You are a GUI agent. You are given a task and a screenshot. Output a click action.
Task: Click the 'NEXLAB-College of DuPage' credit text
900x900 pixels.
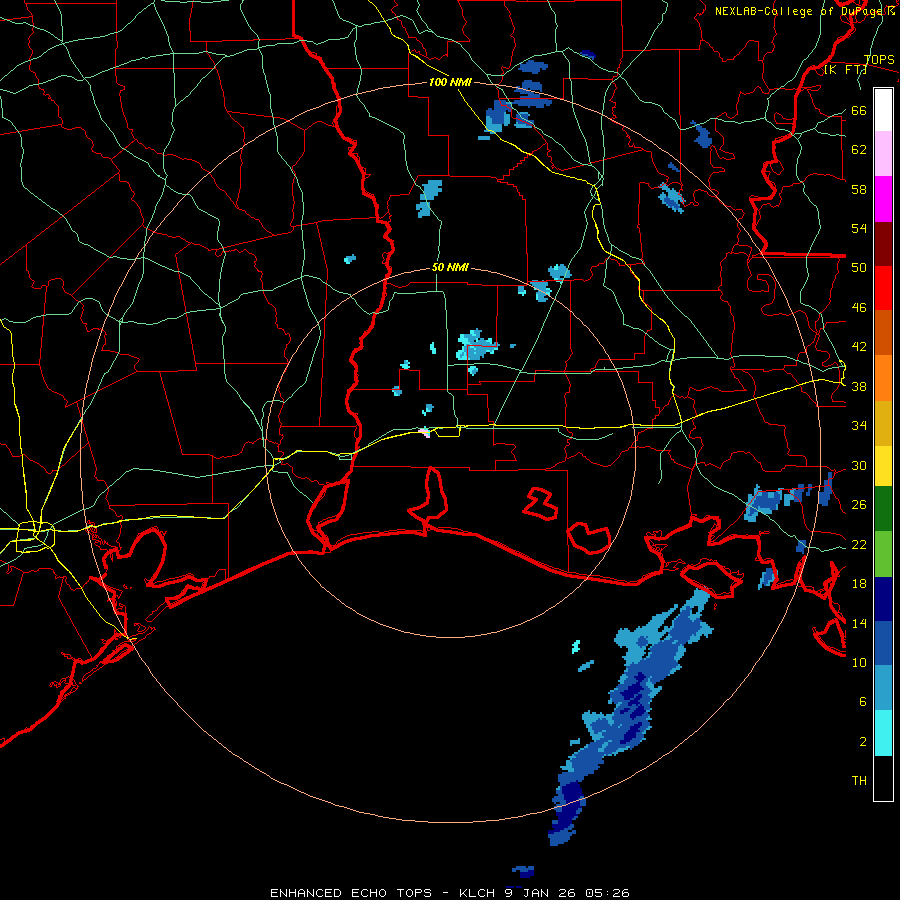point(800,11)
